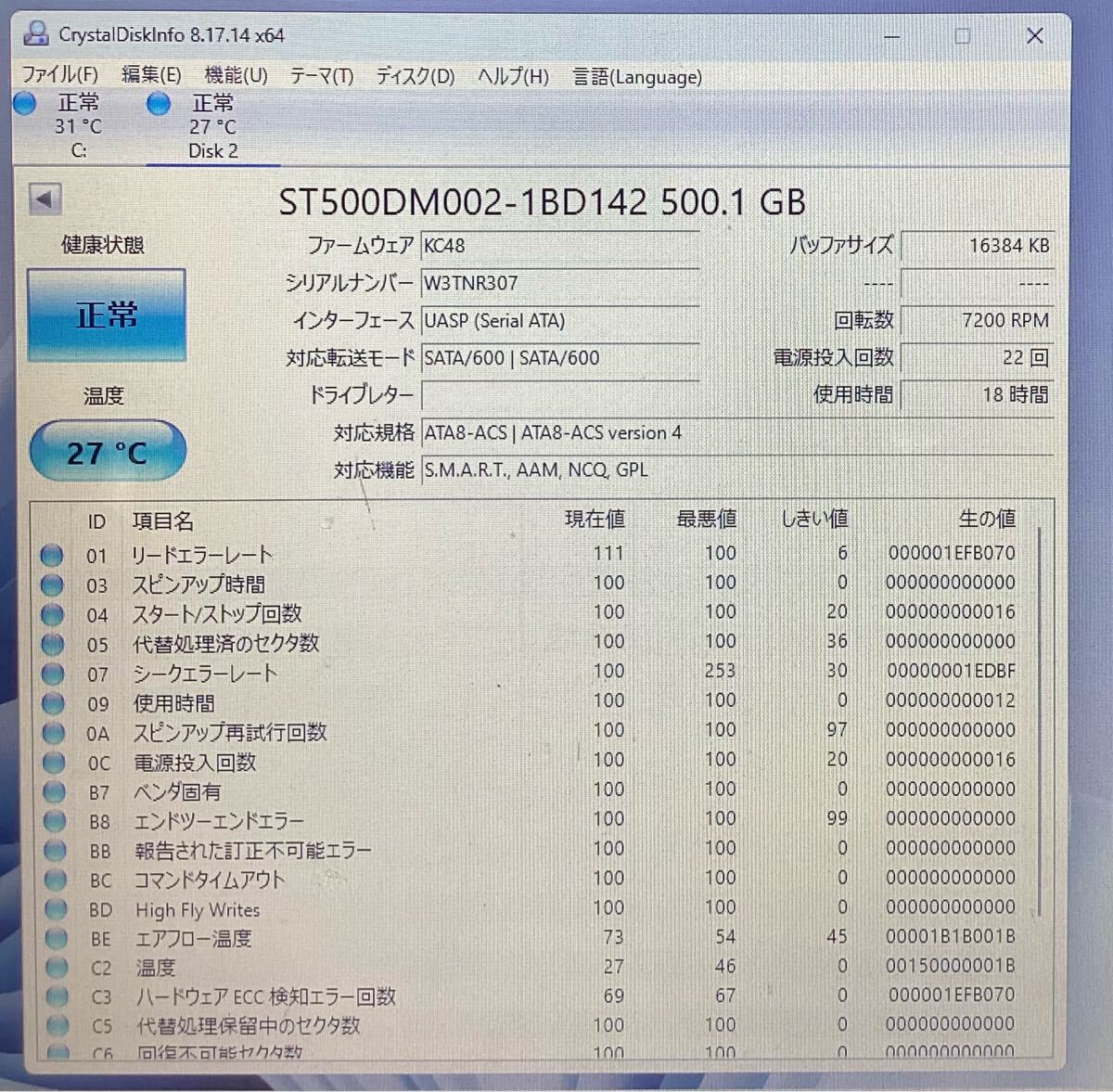Click status circle for ID B7 row
The image size is (1113, 1092).
coord(54,792)
